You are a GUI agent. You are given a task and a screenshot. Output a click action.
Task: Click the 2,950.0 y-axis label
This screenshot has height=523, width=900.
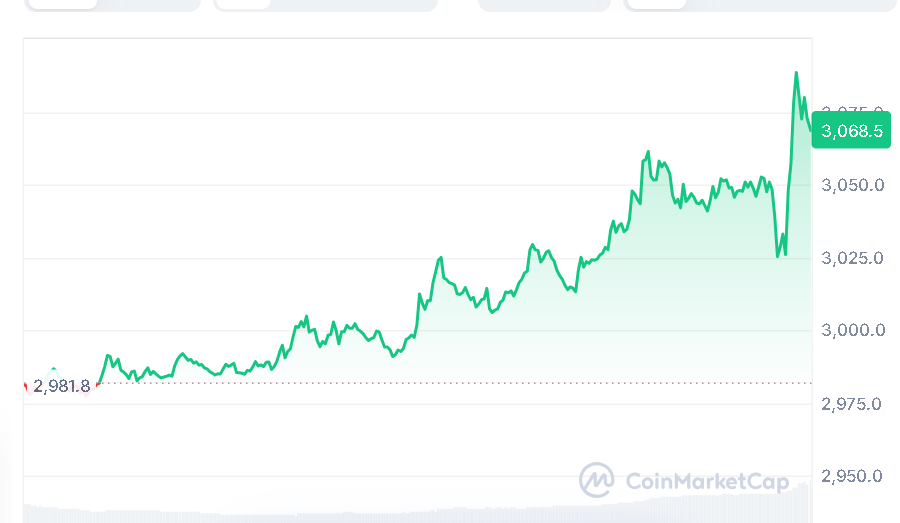(853, 476)
